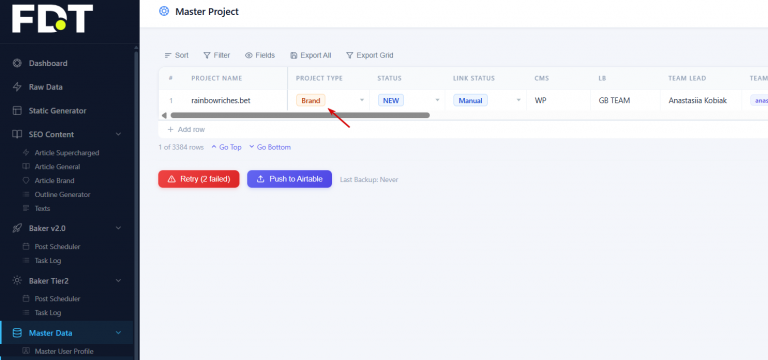Open the Fields visibility menu
768x360 pixels.
pos(260,55)
